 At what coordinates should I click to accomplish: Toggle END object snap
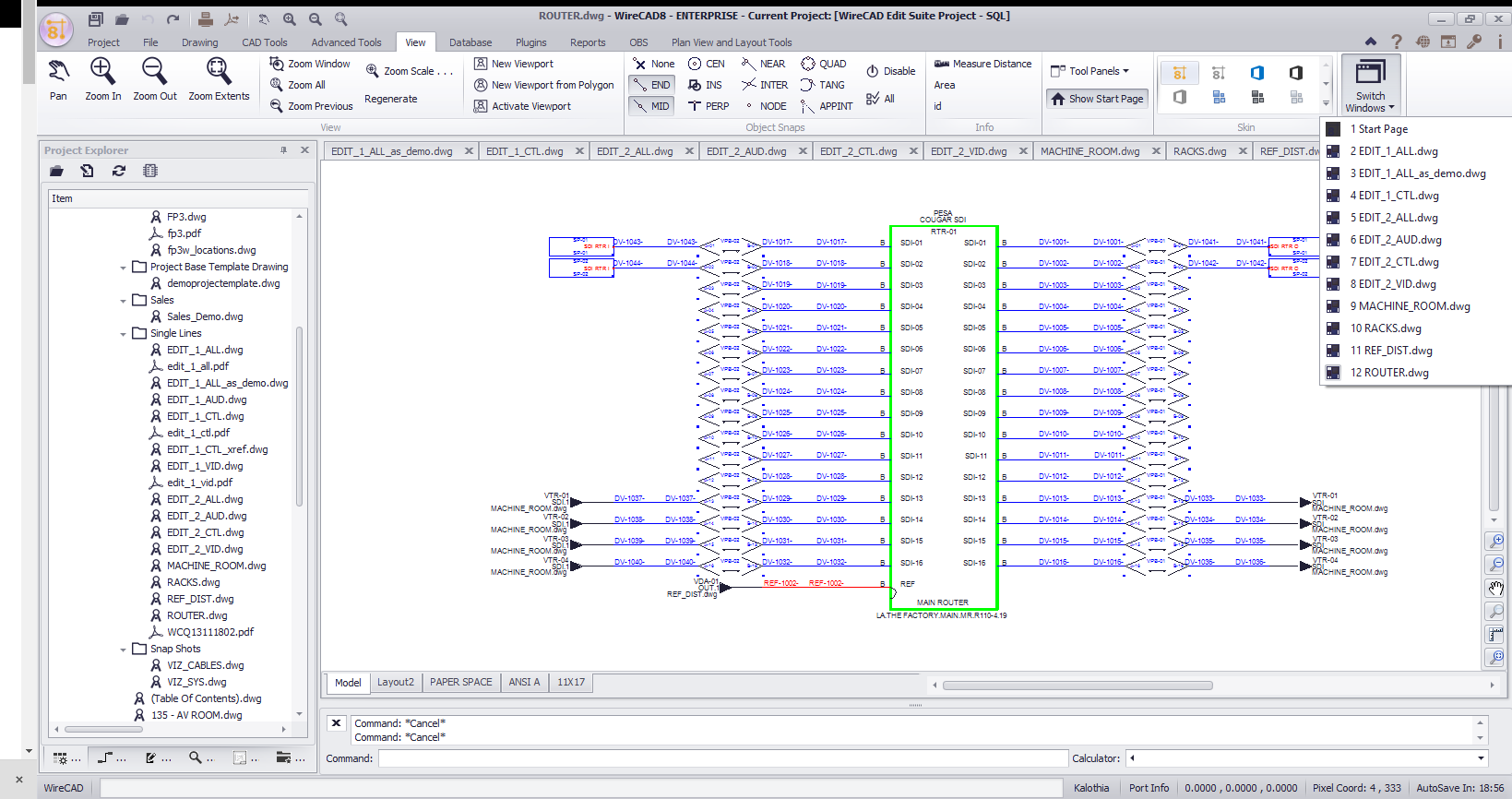tap(651, 85)
